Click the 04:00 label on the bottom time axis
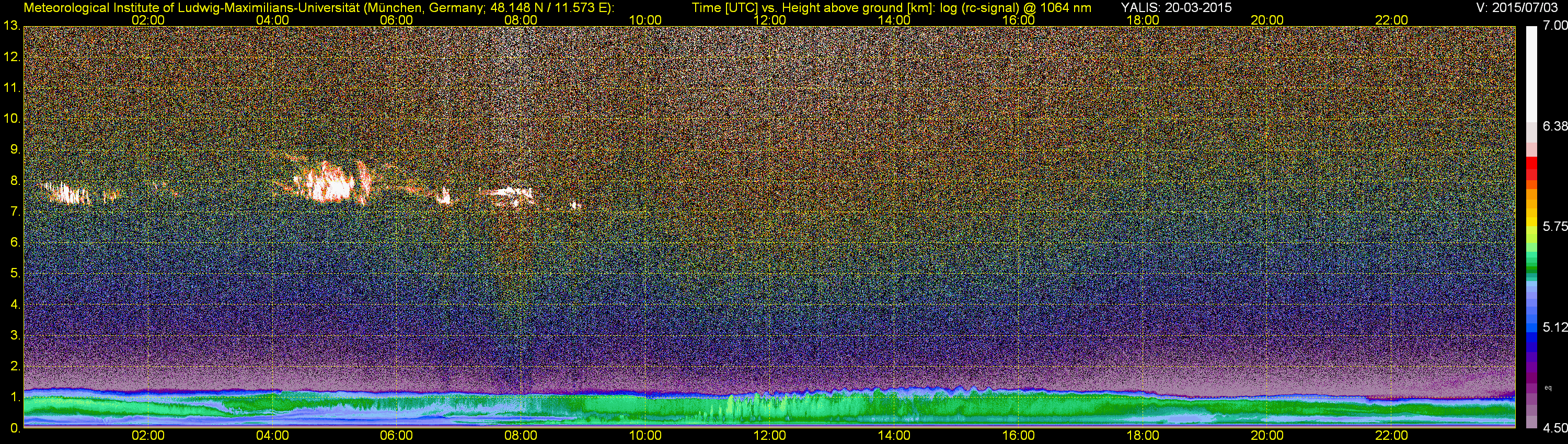The image size is (1568, 444). point(272,436)
